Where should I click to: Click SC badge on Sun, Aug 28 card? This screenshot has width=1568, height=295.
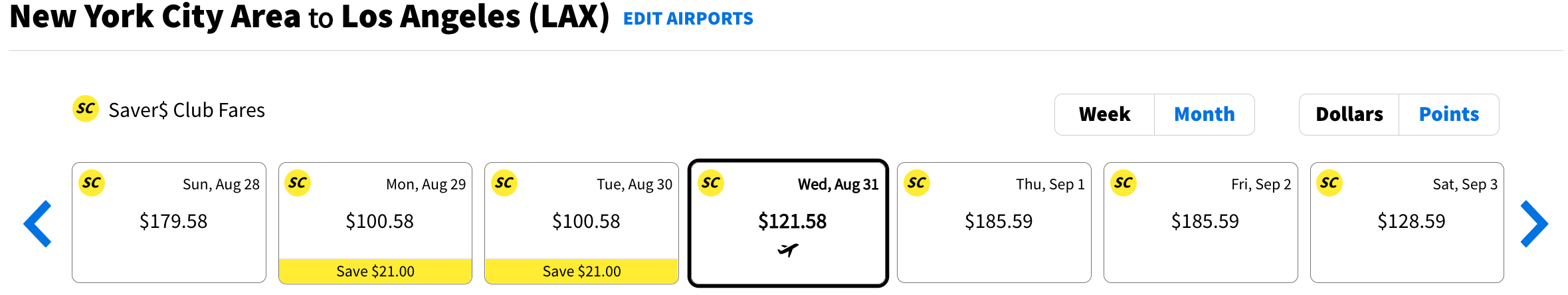coord(92,183)
